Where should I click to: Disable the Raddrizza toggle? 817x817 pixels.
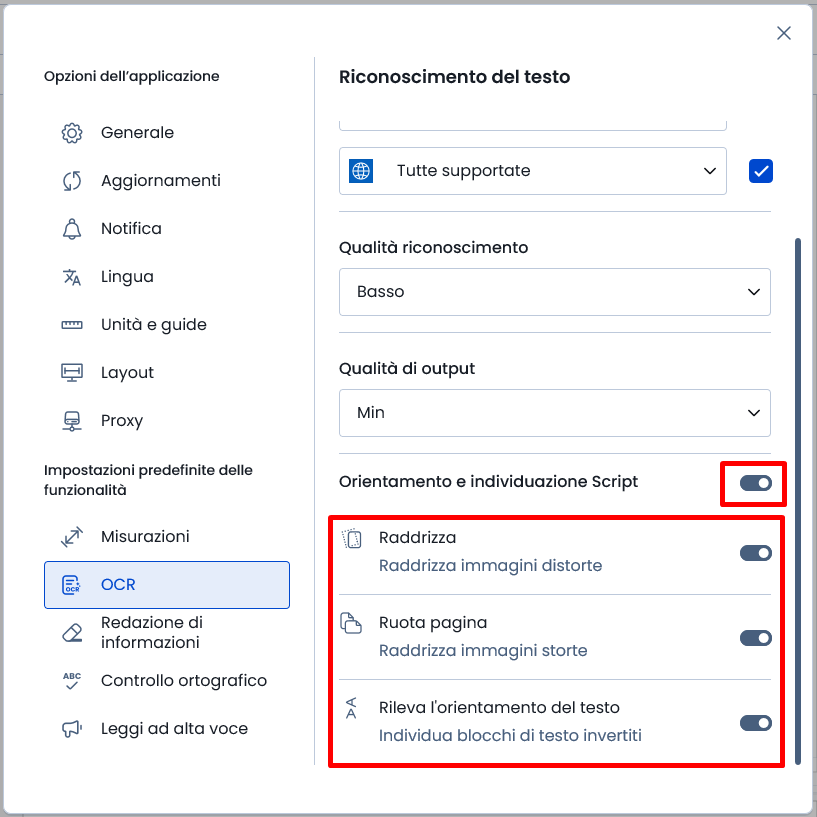coord(756,553)
